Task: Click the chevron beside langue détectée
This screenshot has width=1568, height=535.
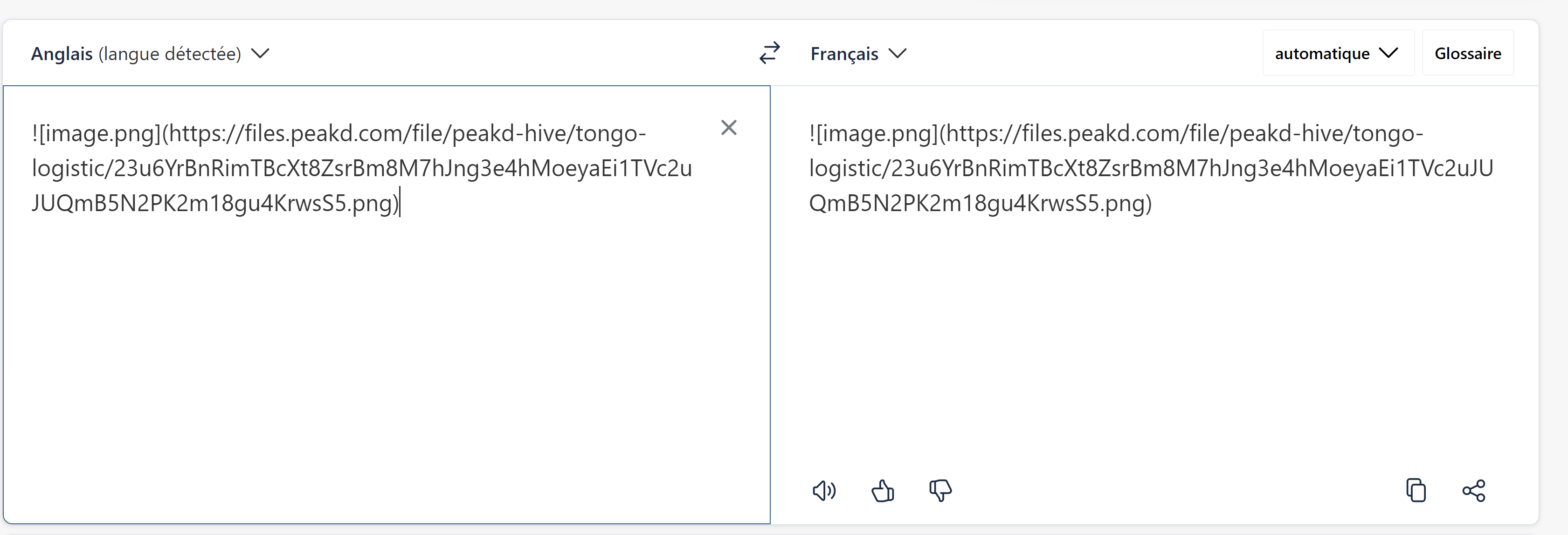Action: (x=261, y=54)
